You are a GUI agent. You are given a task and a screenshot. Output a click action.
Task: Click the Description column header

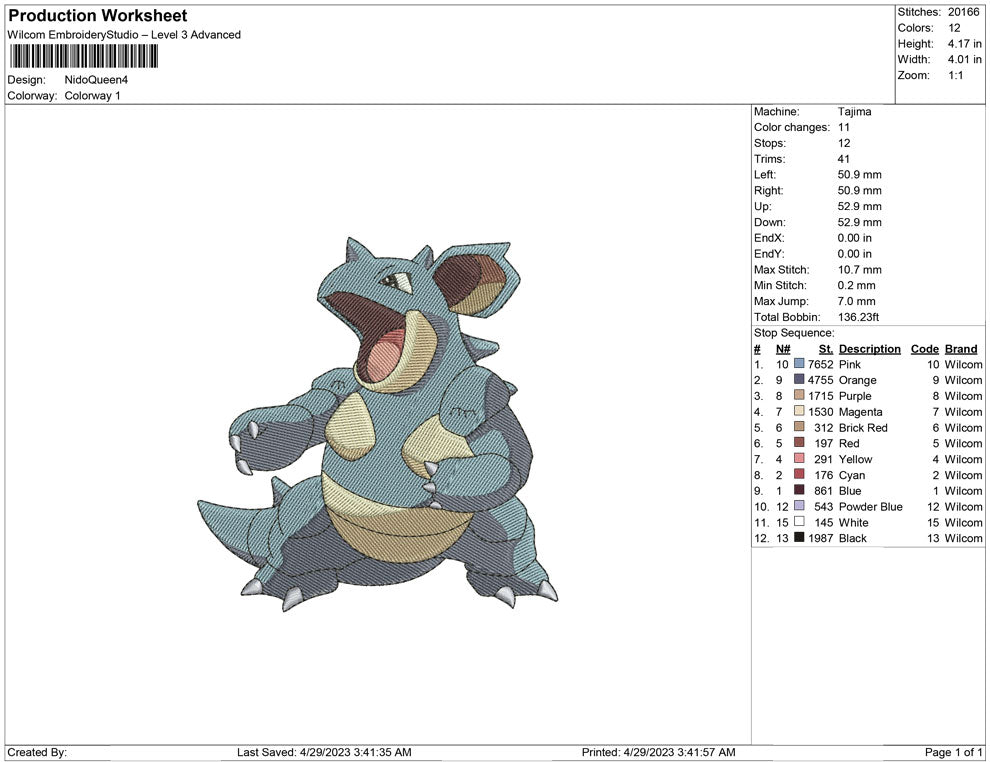pyautogui.click(x=870, y=348)
